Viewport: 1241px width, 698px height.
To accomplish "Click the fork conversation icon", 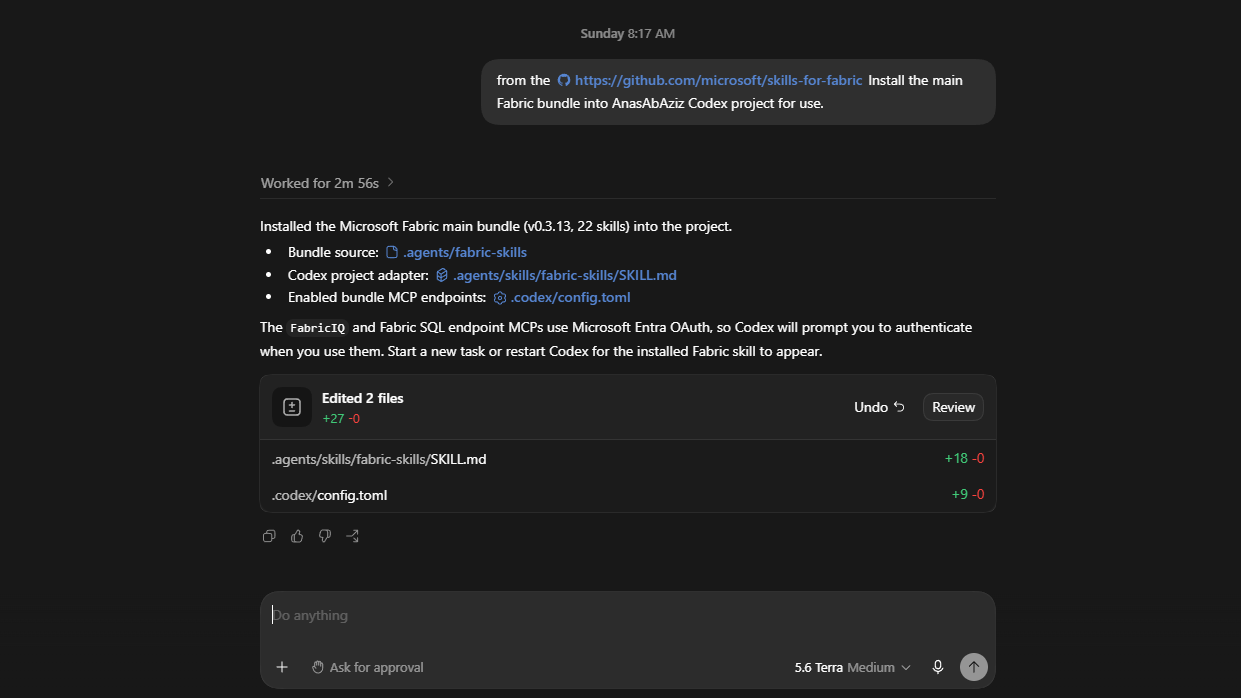I will click(353, 536).
